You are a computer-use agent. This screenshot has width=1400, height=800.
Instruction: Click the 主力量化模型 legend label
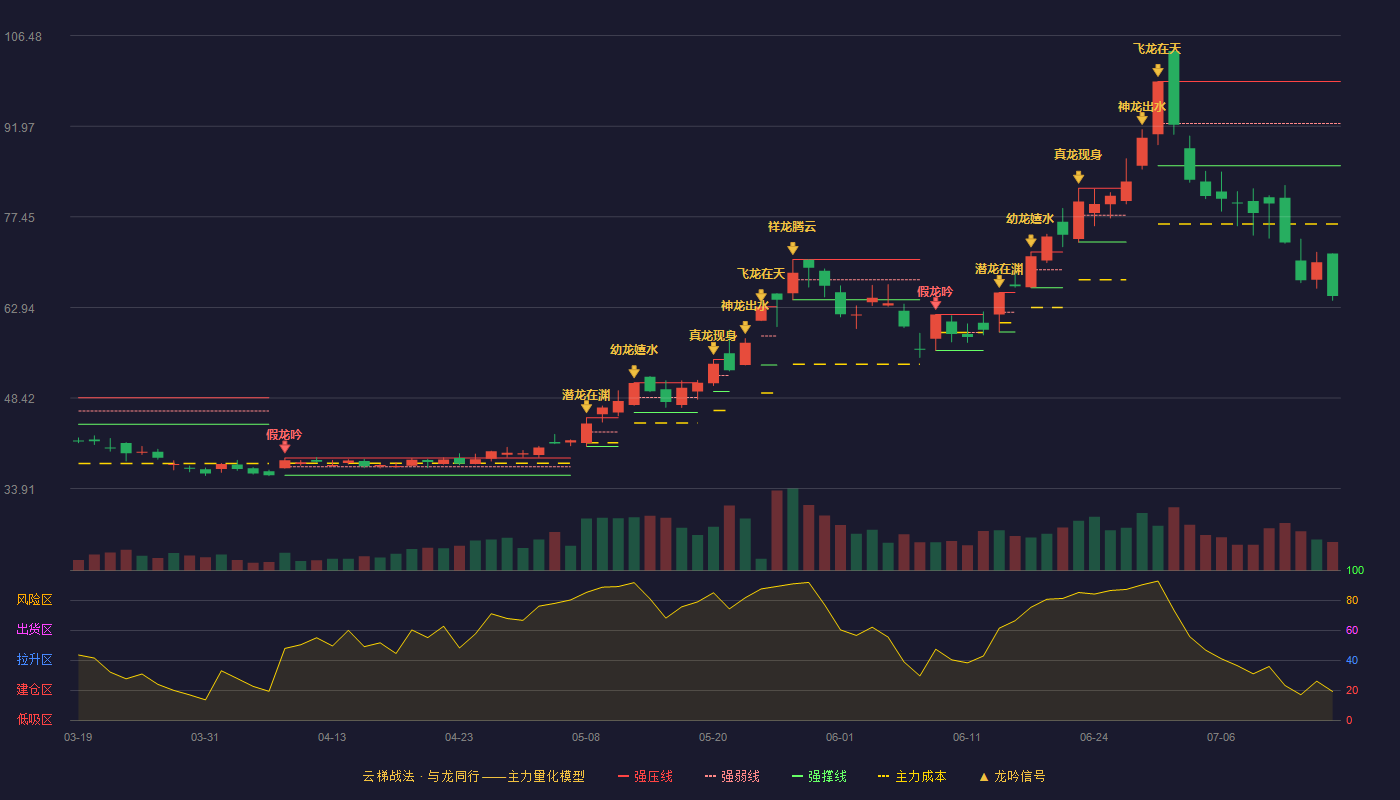click(x=546, y=776)
